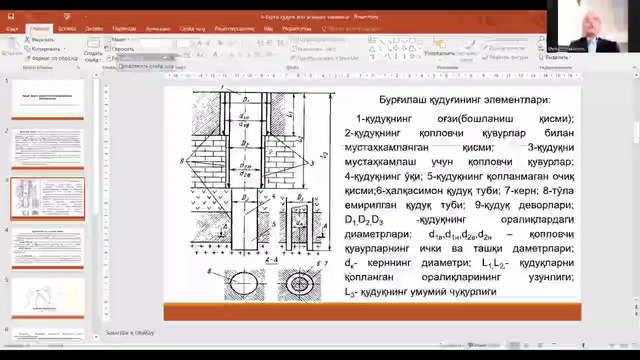640x360 pixels.
Task: Open the File (Файл) tab
Action: (x=12, y=29)
